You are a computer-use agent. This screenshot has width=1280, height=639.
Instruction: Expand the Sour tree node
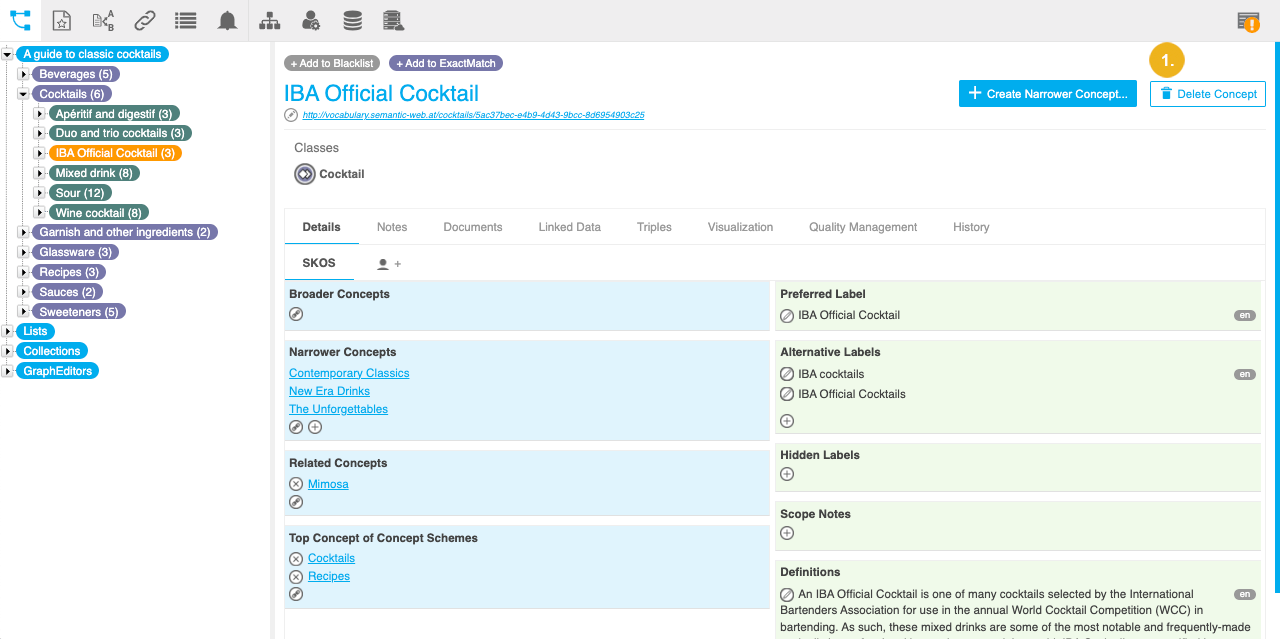coord(40,193)
